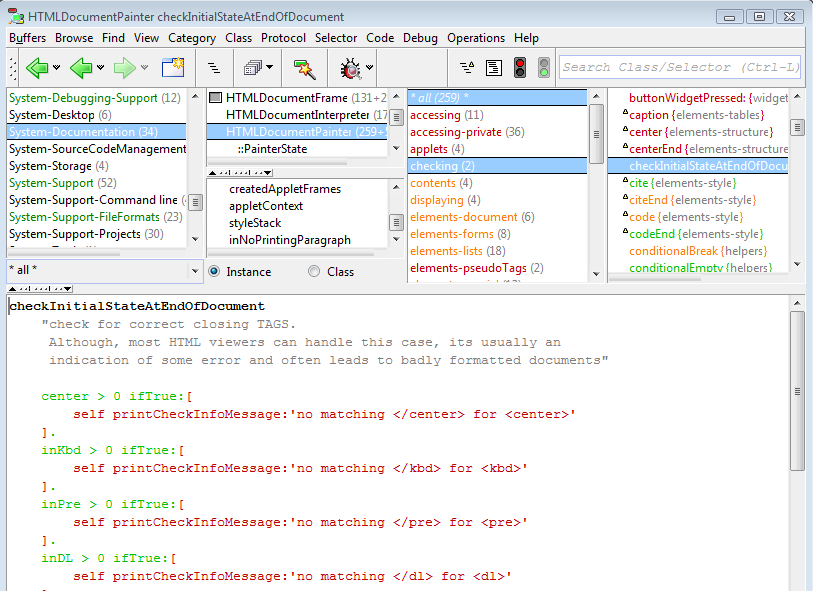Select the displaying protocol

497,200
